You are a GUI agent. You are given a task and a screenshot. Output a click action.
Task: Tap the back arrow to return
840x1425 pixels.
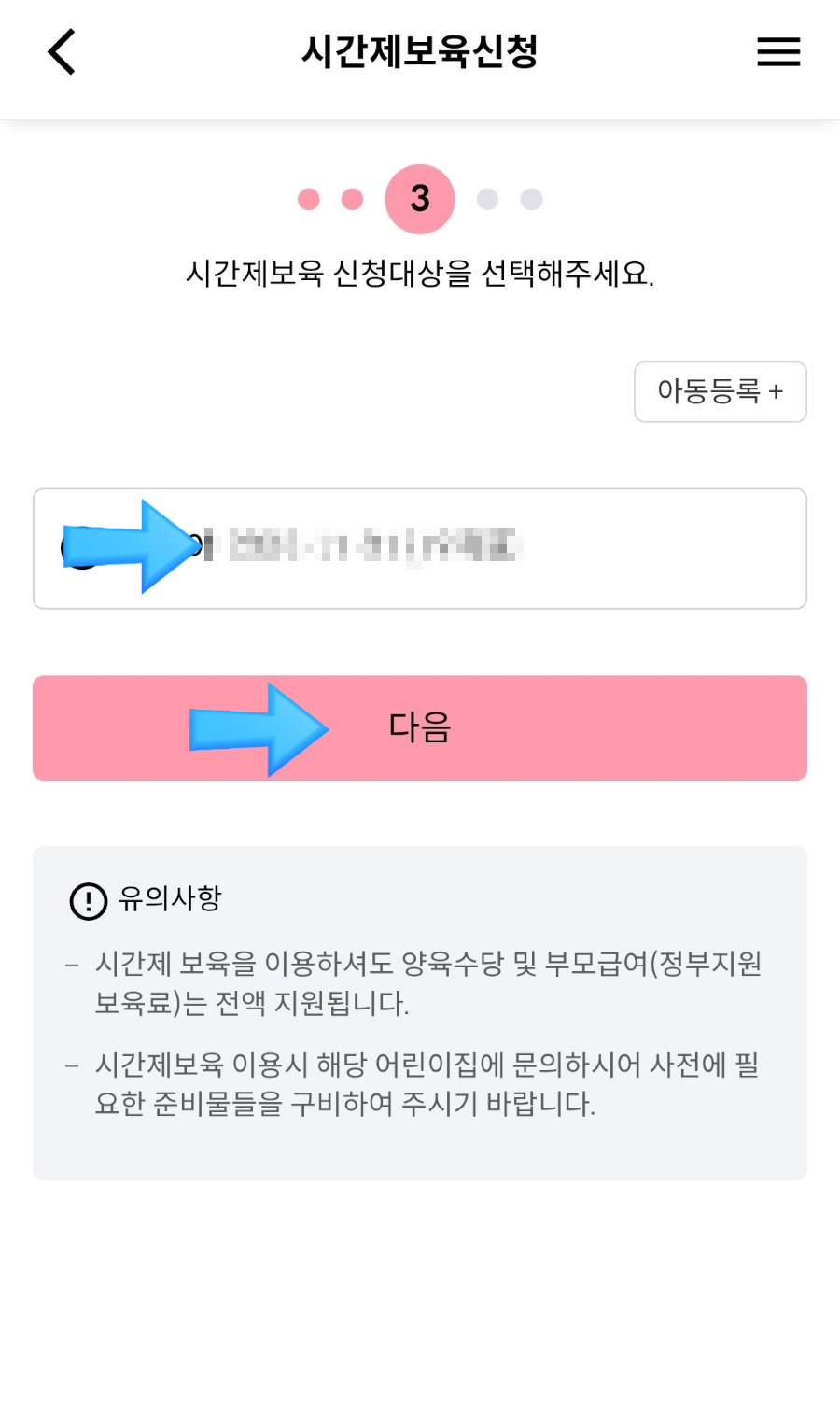click(x=60, y=52)
